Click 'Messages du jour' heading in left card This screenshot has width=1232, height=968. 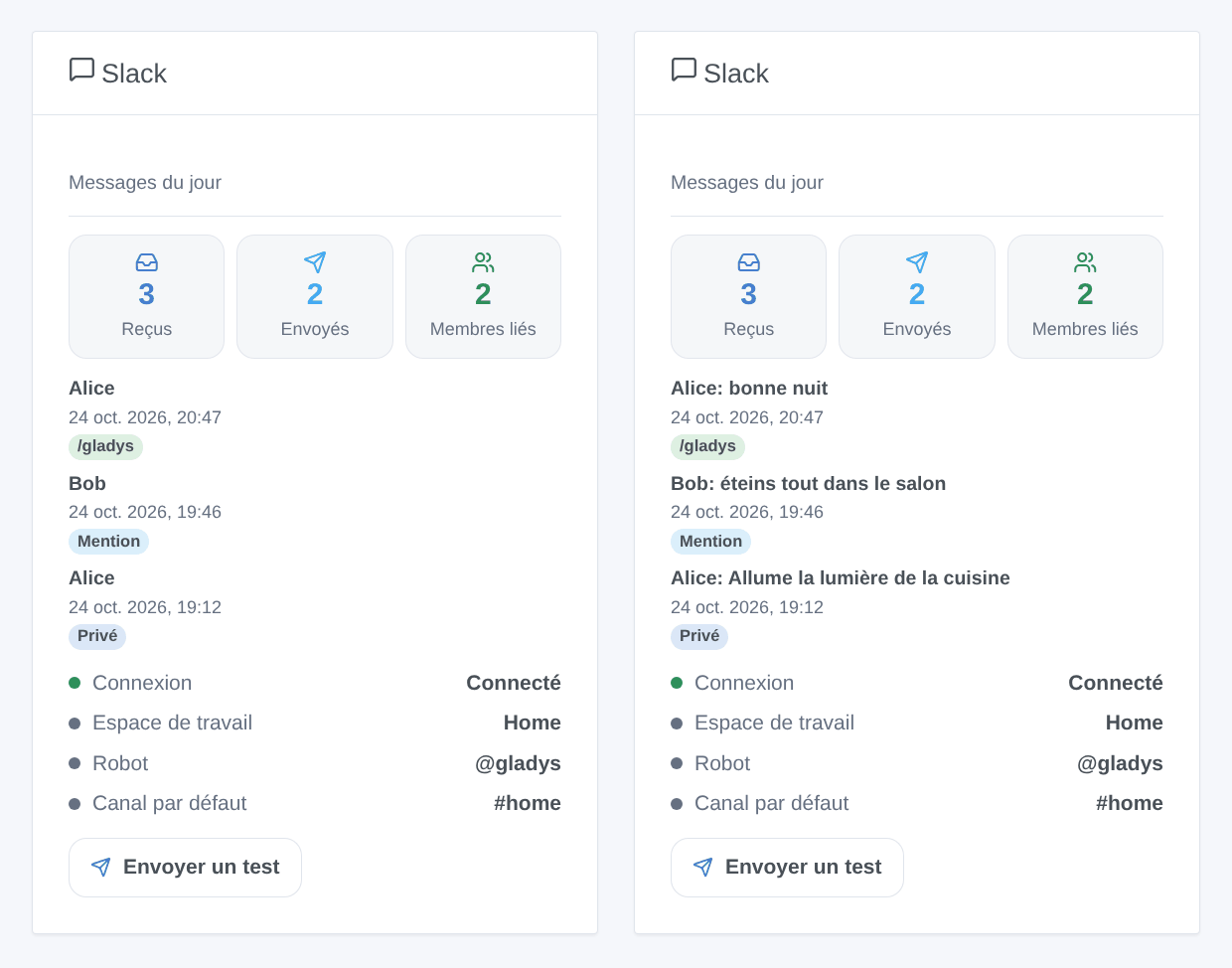click(145, 183)
